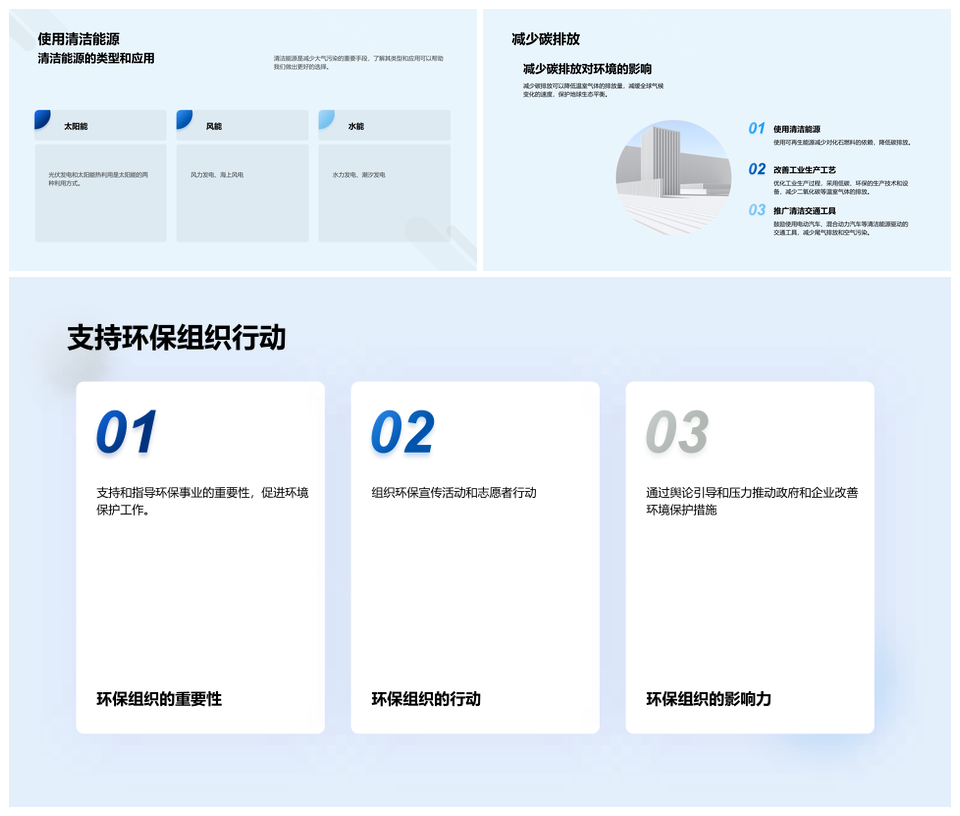Select the leaf icon next to 风能
Image resolution: width=960 pixels, height=816 pixels.
pos(184,120)
